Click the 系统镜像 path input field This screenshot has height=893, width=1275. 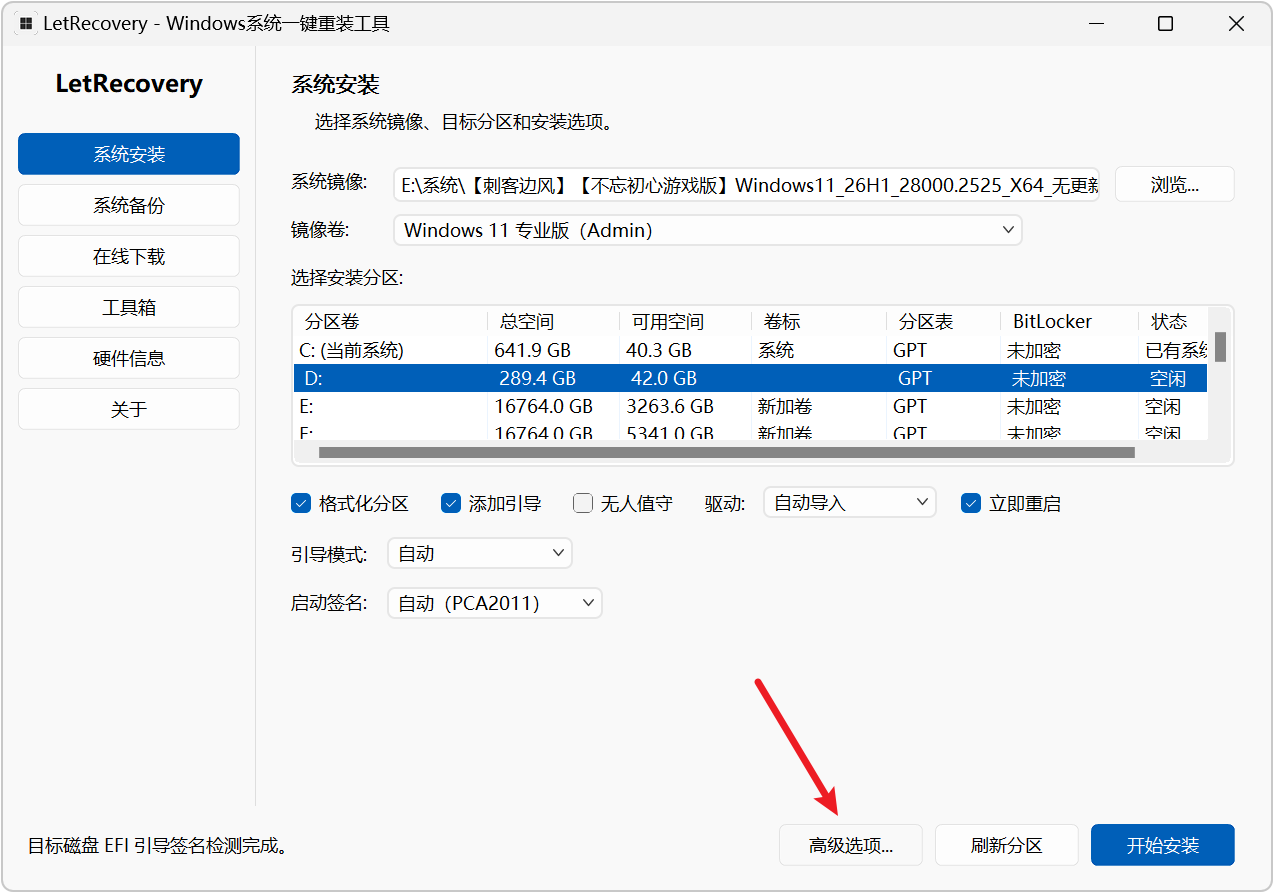coord(746,184)
